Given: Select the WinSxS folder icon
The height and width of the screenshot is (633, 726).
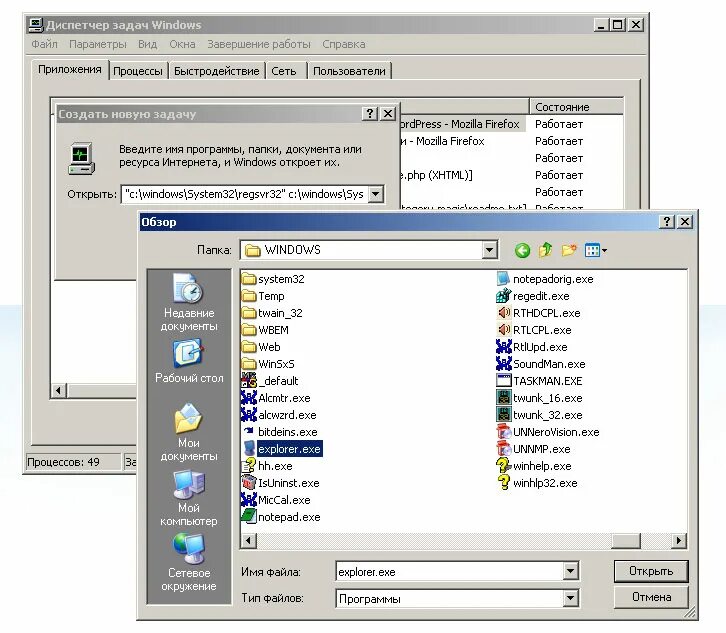Looking at the screenshot, I should pyautogui.click(x=249, y=364).
